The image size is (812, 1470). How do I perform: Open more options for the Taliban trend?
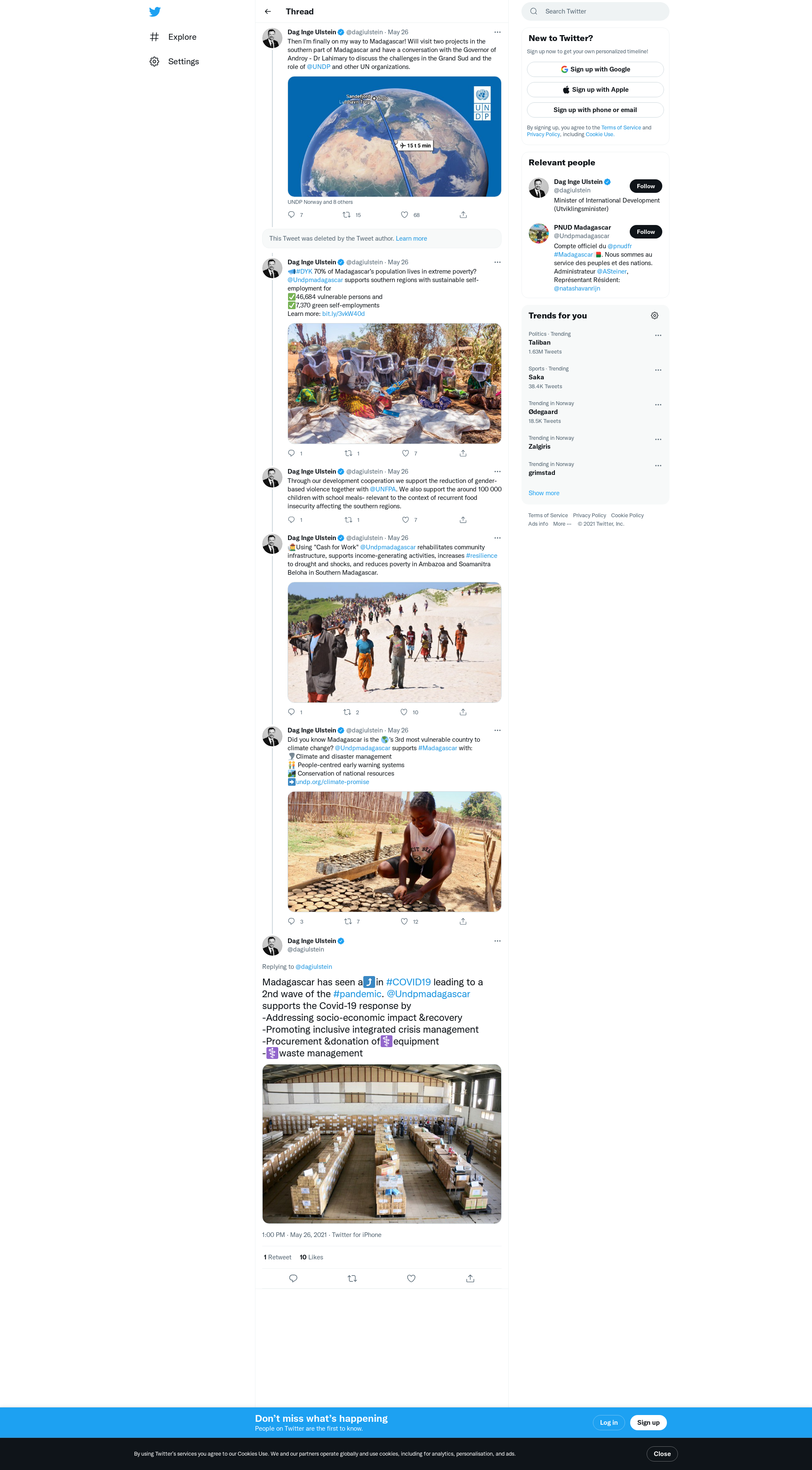pos(658,335)
